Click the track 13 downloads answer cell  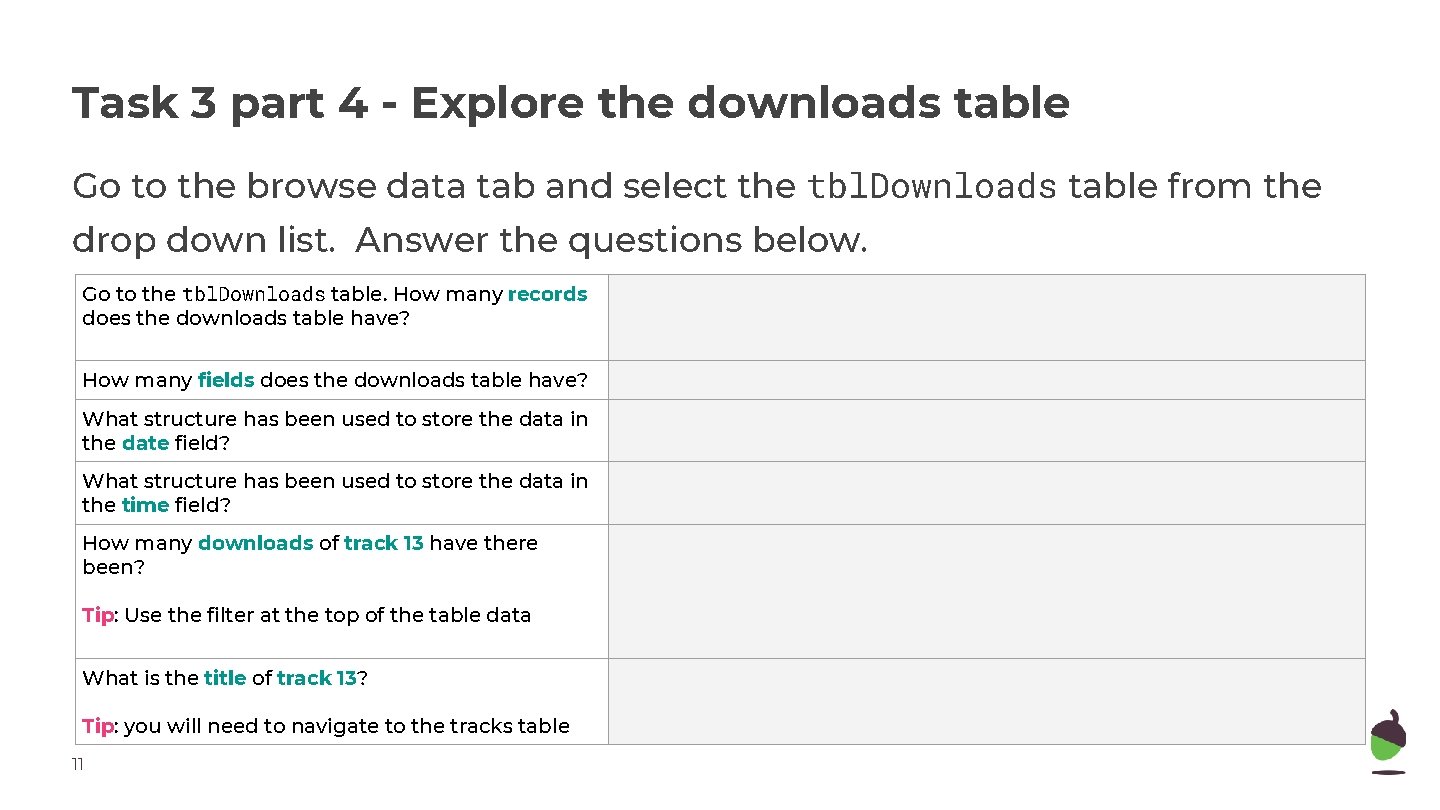pos(986,591)
